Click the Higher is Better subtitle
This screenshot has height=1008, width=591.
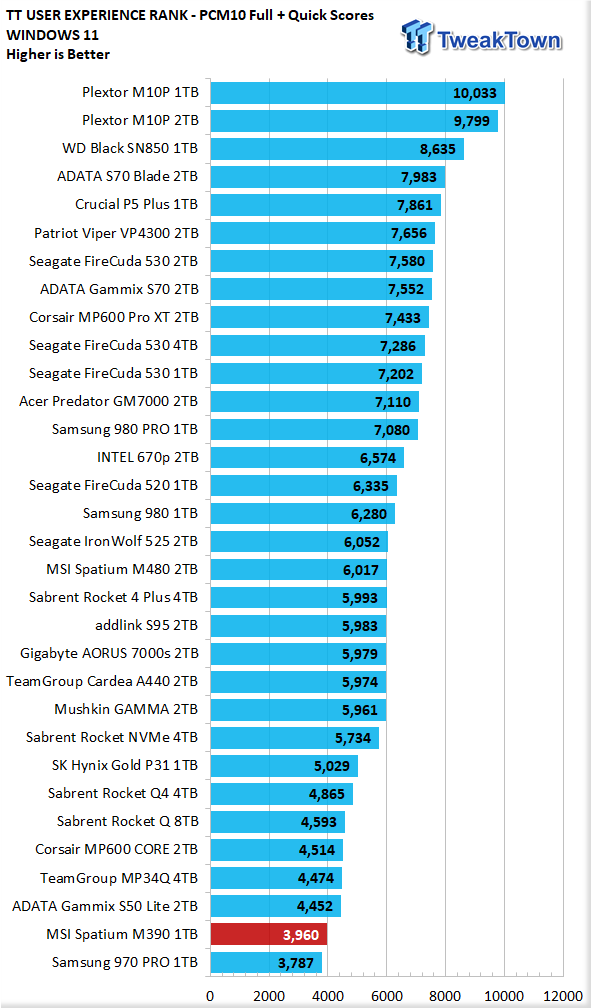(58, 55)
